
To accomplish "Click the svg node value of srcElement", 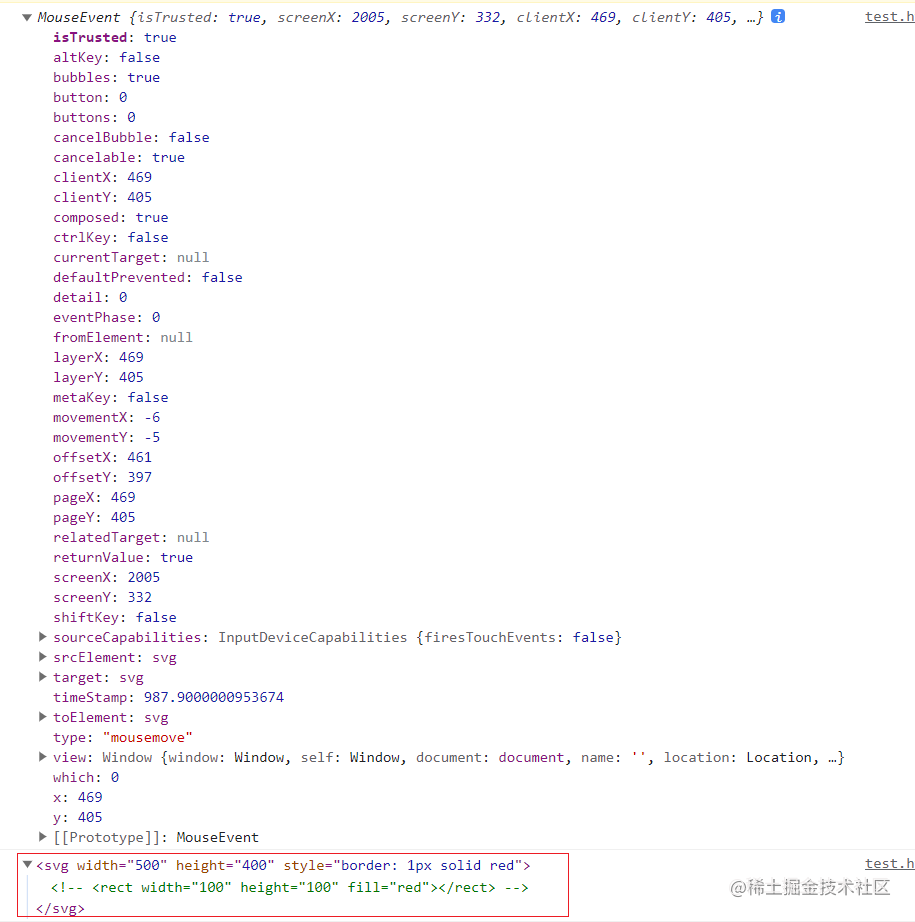I will (x=164, y=657).
